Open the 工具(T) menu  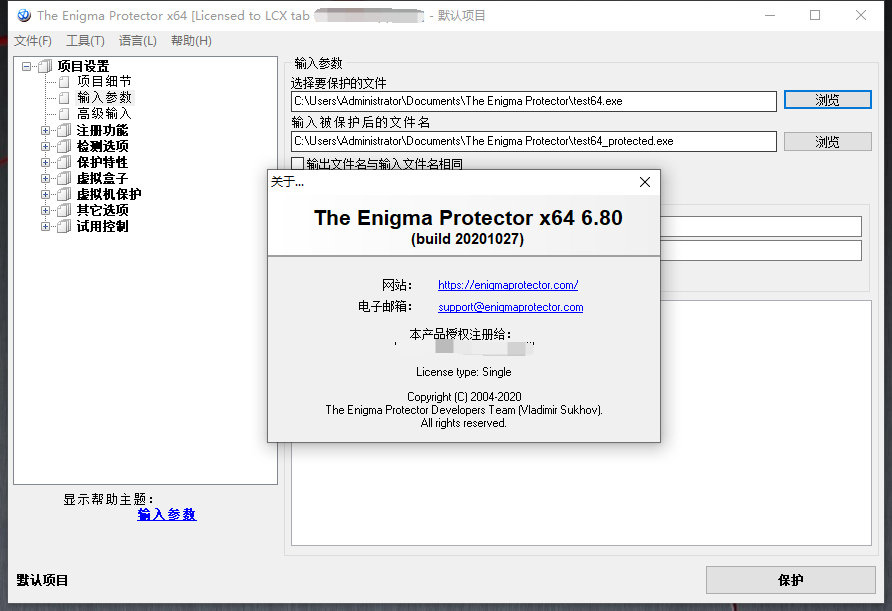(85, 41)
